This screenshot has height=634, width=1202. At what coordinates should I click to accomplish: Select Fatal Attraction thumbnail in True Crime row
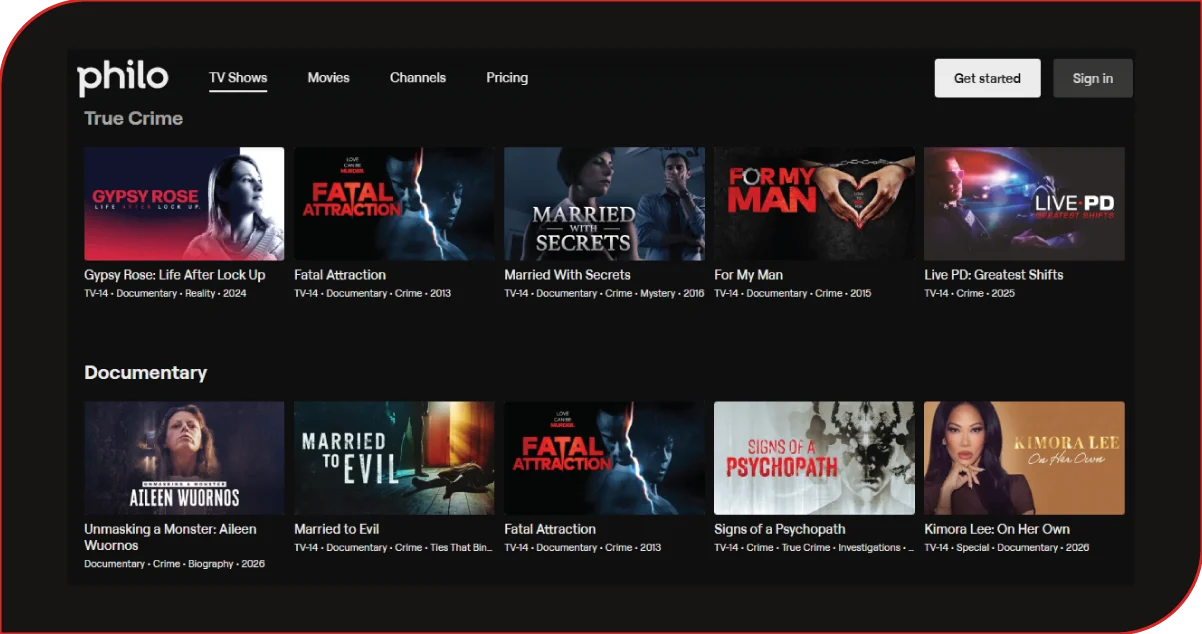pyautogui.click(x=394, y=204)
